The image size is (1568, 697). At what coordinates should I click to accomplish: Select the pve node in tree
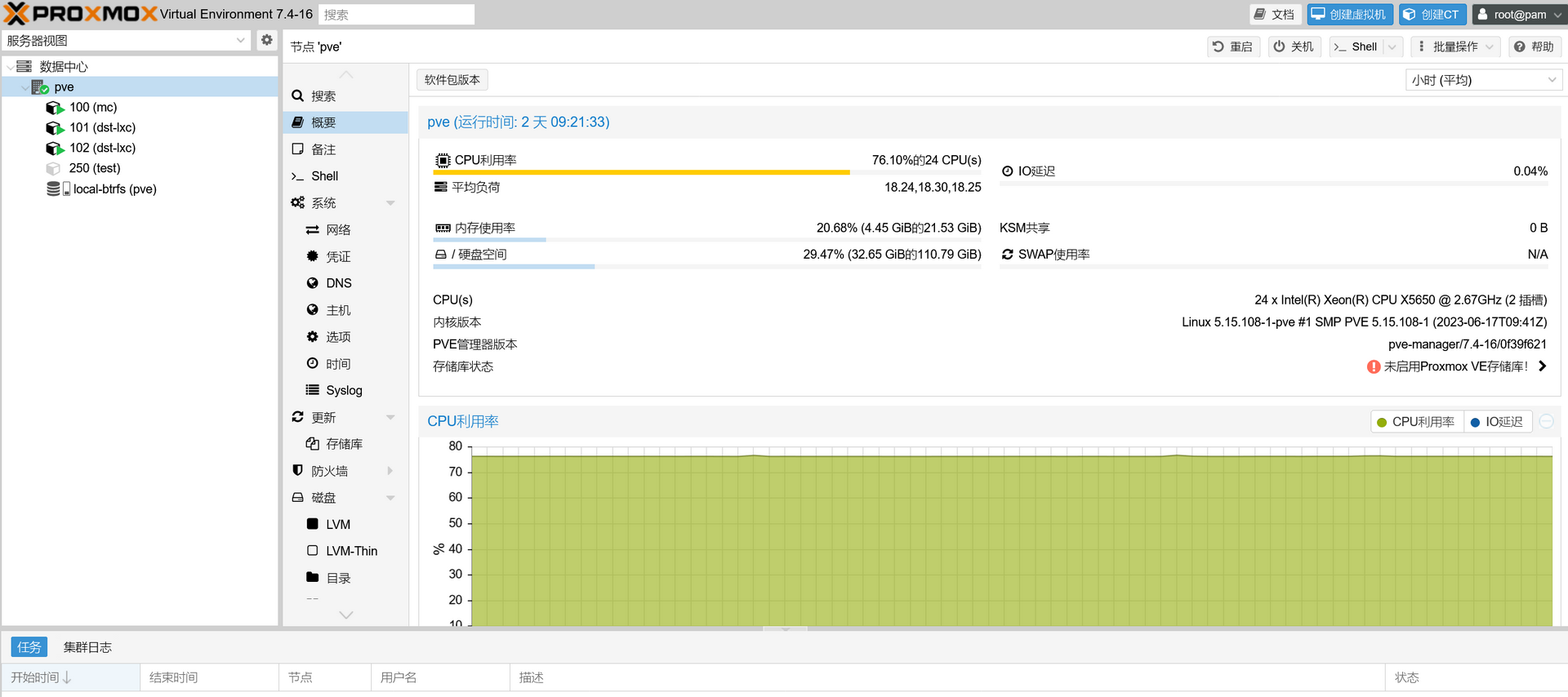point(64,87)
